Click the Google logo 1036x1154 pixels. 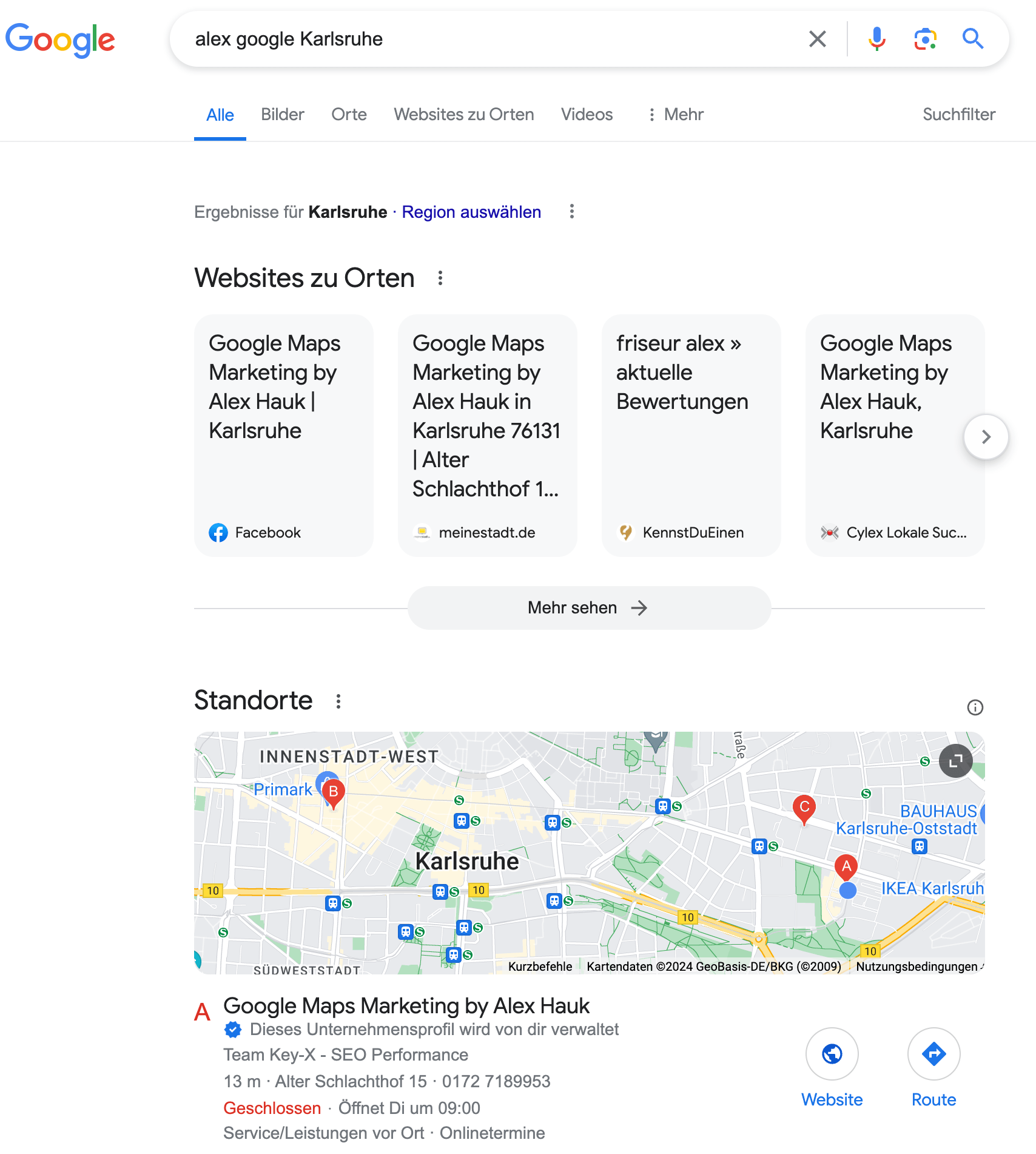pos(60,39)
